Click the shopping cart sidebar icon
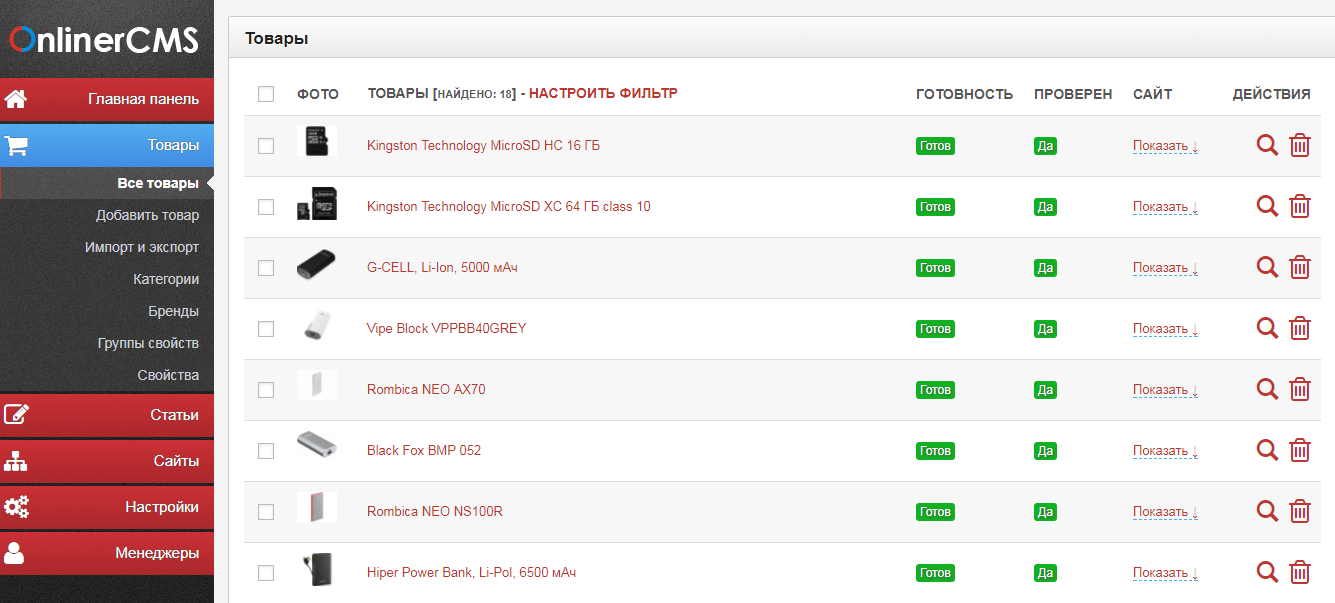 point(16,145)
